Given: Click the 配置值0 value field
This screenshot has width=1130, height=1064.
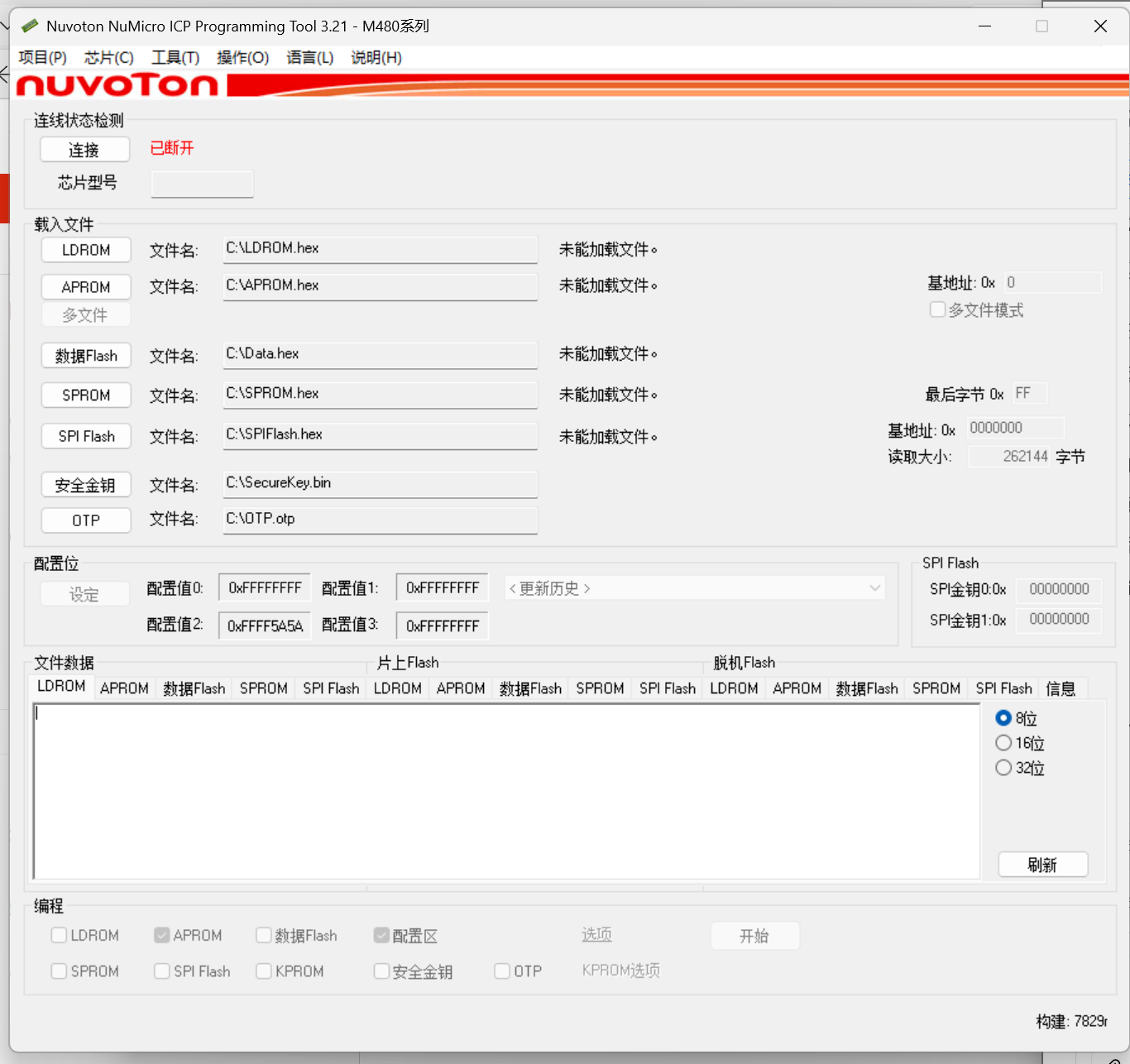Looking at the screenshot, I should [x=265, y=587].
